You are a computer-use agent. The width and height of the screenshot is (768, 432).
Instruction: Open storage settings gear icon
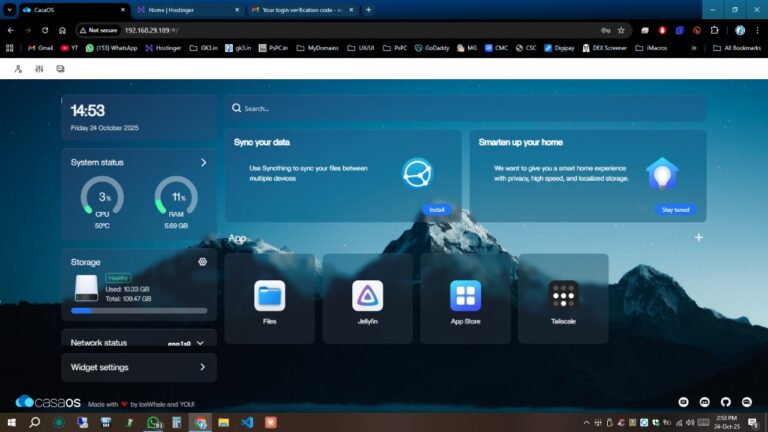pos(202,262)
